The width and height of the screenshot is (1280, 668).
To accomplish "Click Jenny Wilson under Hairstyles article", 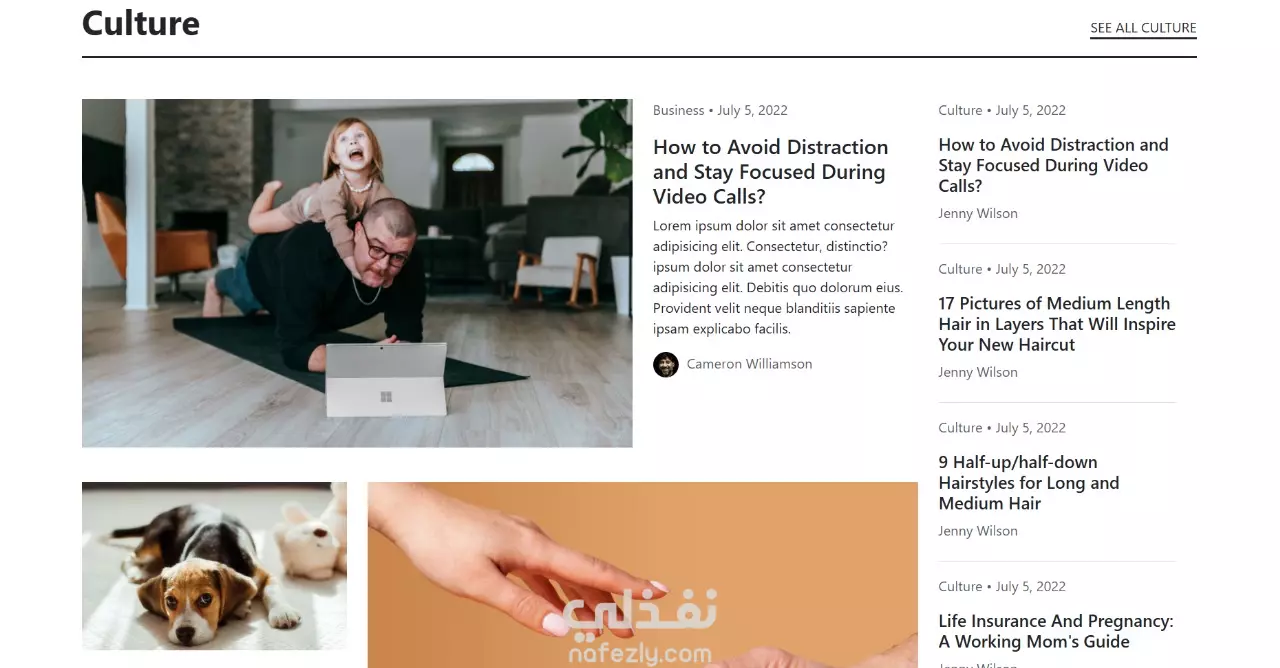I will 978,531.
